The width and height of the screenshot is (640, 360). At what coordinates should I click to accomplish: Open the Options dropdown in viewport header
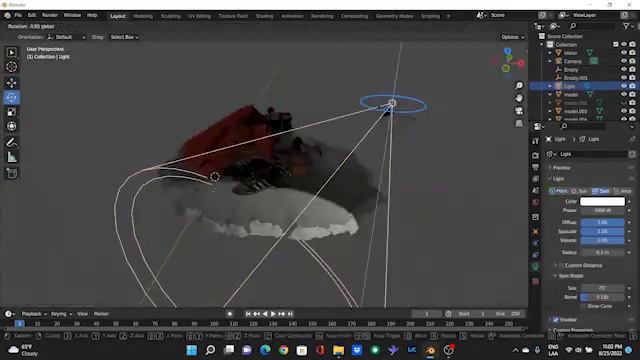tap(513, 37)
